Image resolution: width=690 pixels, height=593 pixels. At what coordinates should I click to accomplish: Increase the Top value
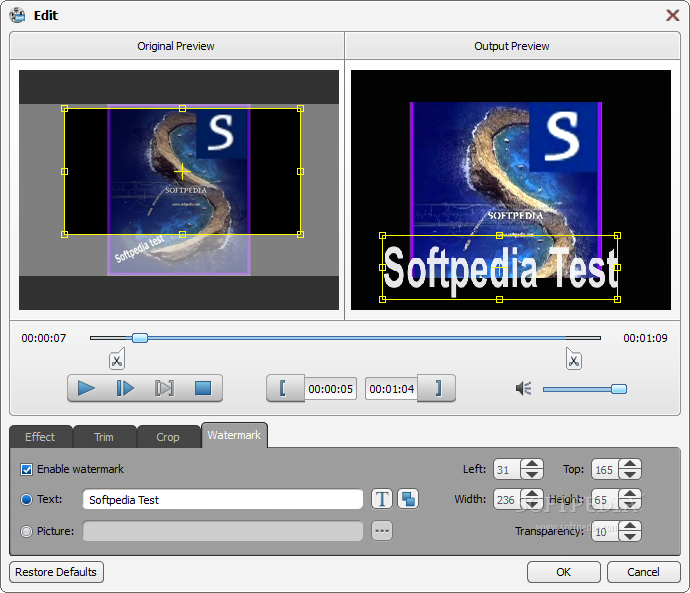click(x=630, y=464)
